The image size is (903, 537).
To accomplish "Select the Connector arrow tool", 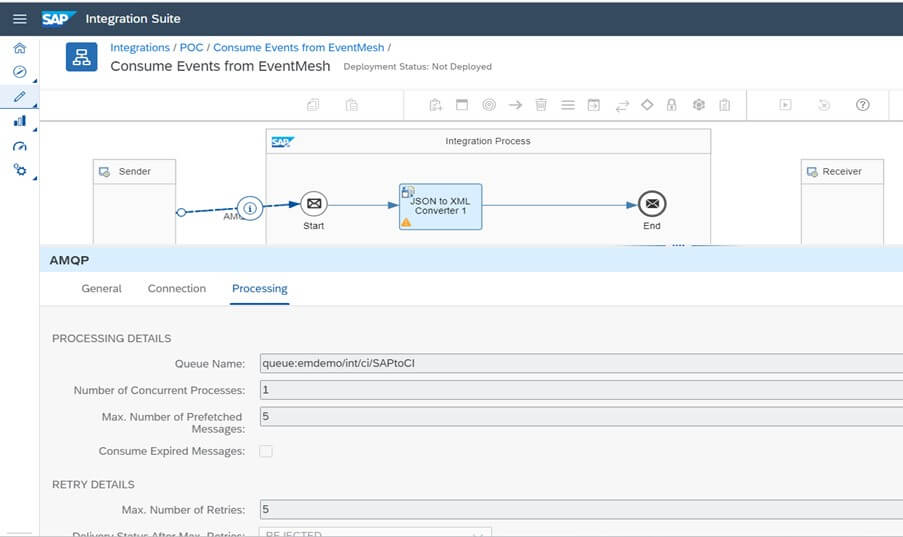I will [x=515, y=105].
